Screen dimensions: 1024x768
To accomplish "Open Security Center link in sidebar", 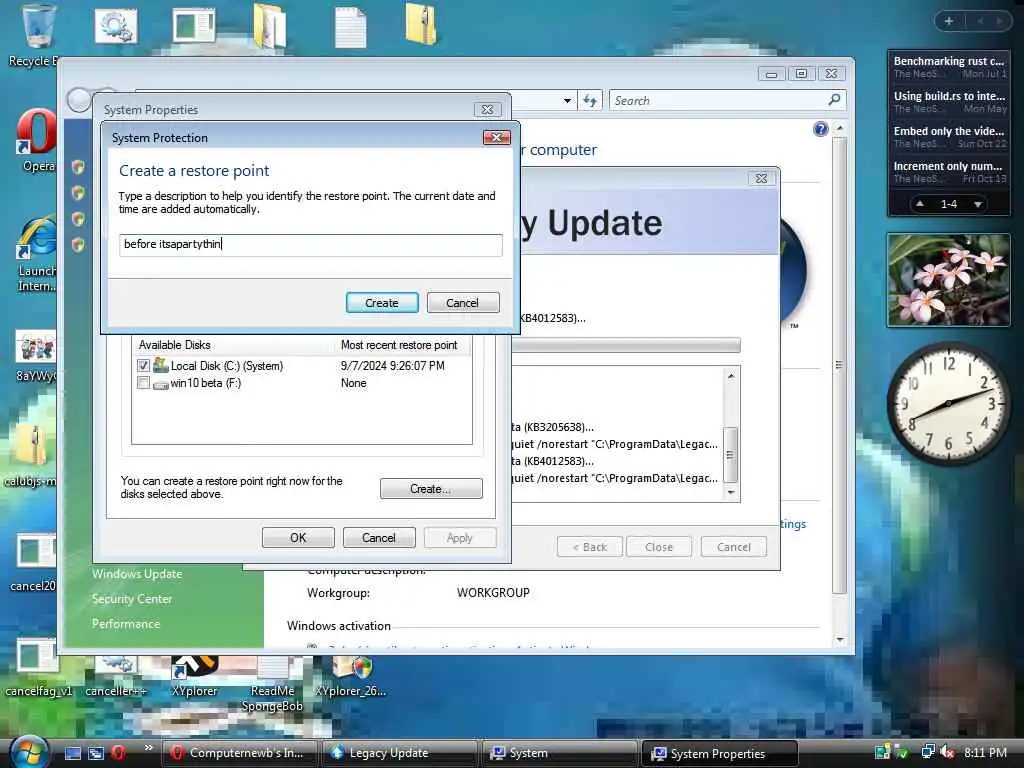I will [x=132, y=599].
